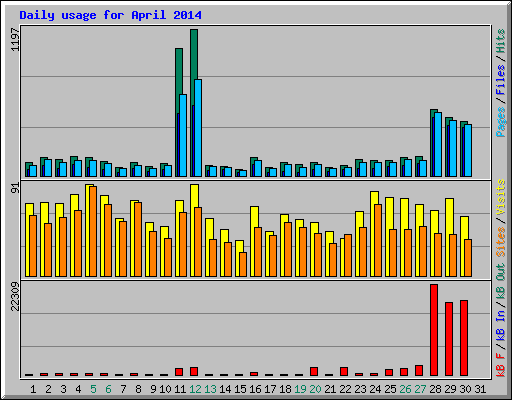Click day label 17 on the x-axis
The height and width of the screenshot is (400, 512).
click(x=270, y=389)
